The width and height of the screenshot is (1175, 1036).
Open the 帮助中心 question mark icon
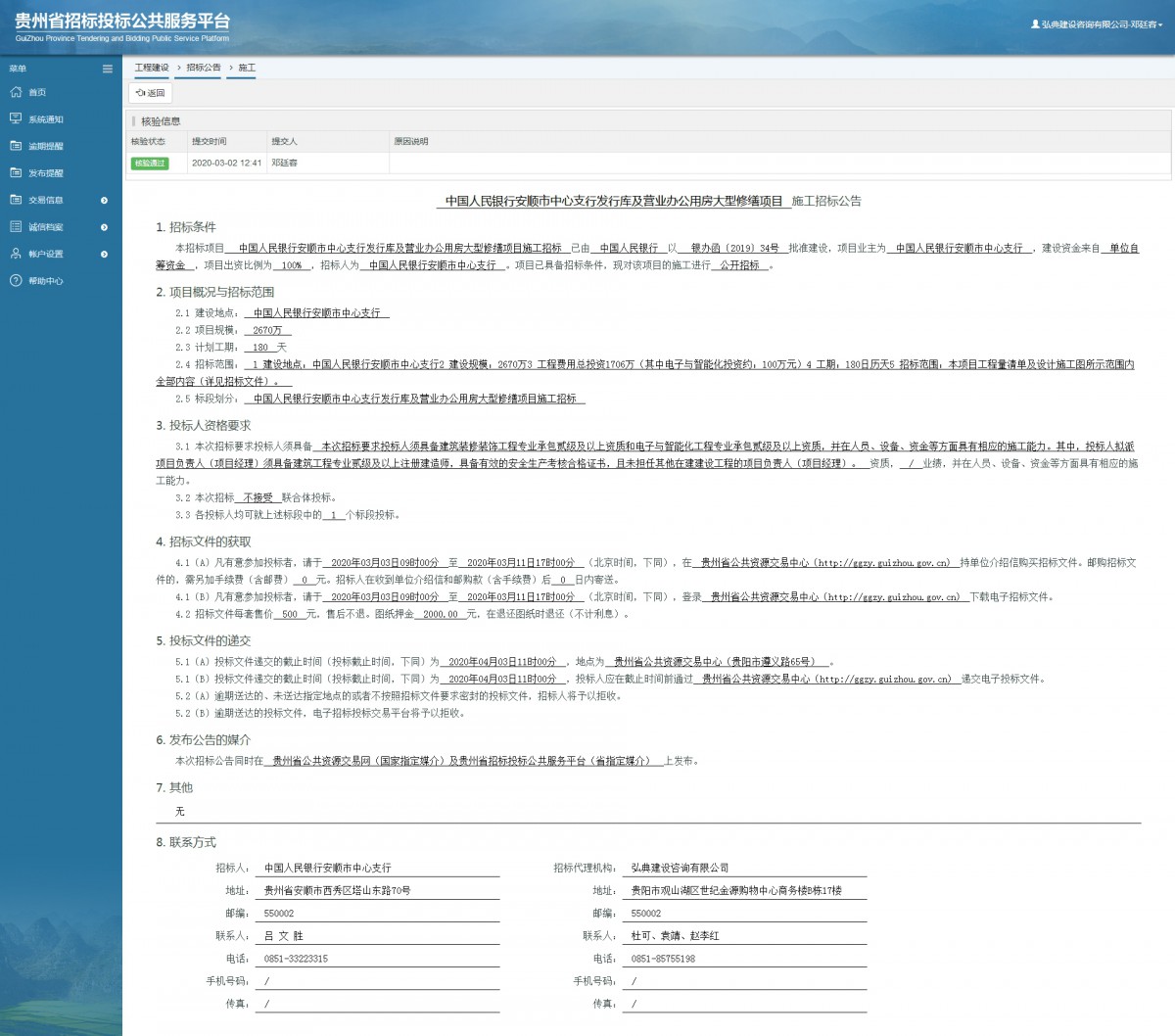click(16, 281)
